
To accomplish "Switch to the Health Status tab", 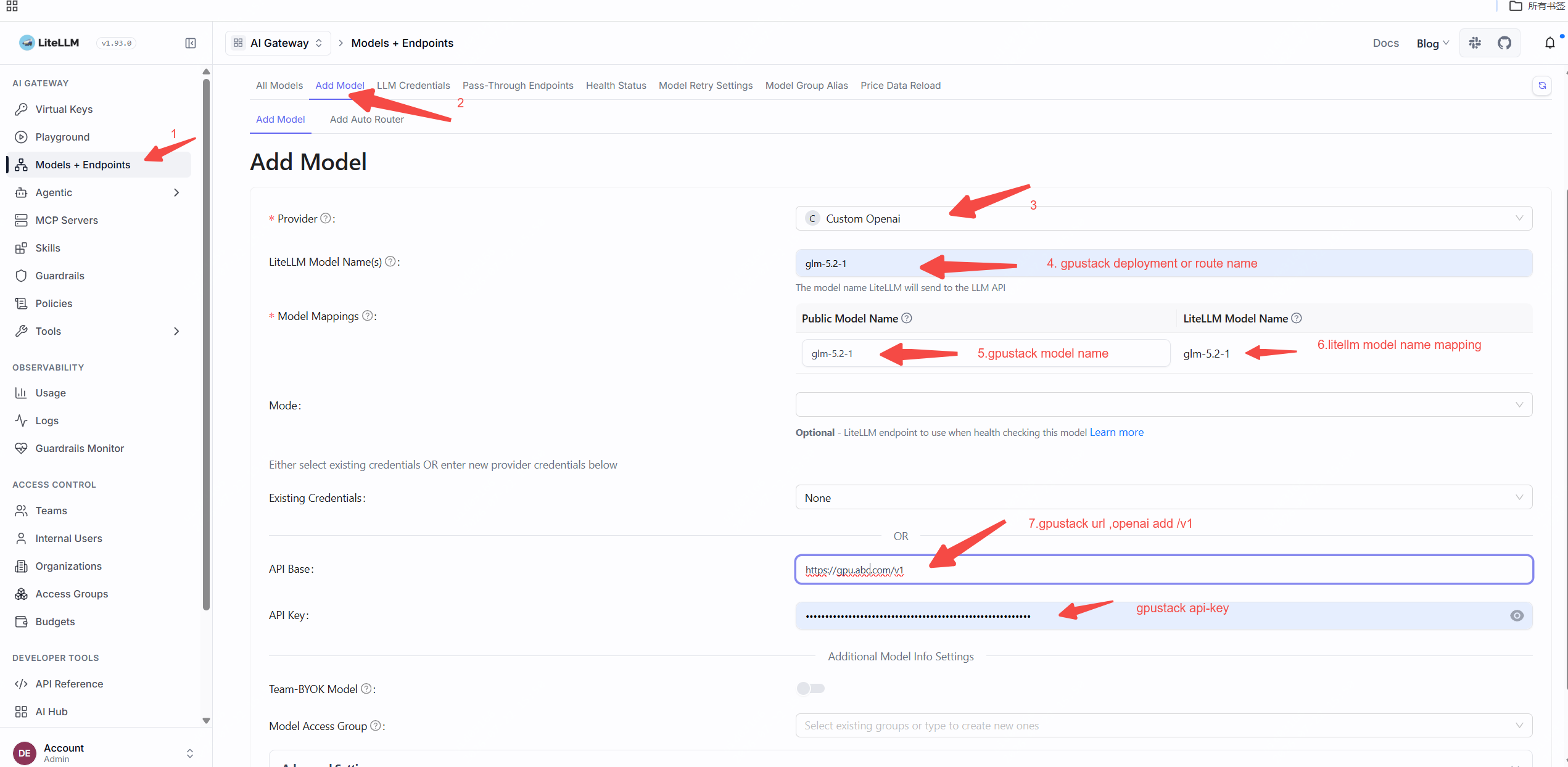I will 616,85.
